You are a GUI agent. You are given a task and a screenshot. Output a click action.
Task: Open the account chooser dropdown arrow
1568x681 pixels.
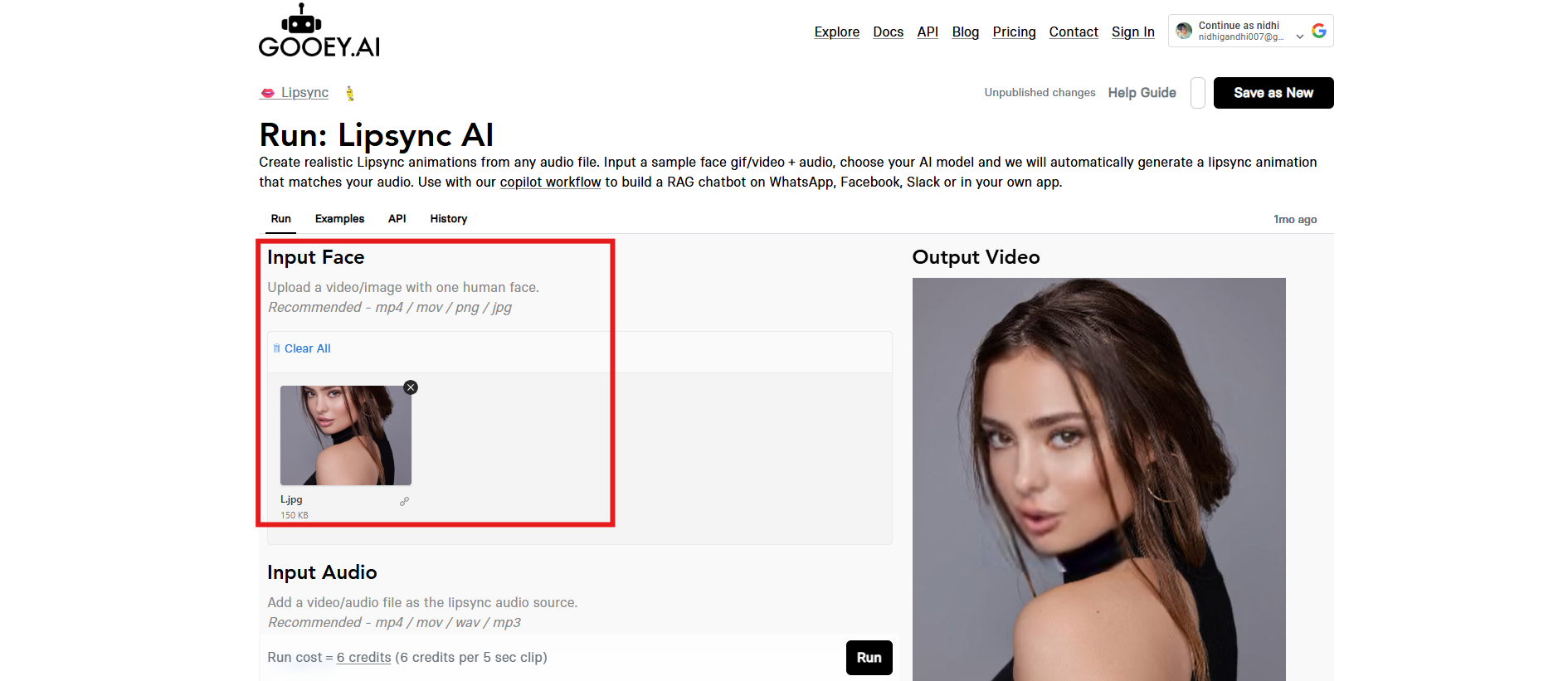[x=1299, y=36]
